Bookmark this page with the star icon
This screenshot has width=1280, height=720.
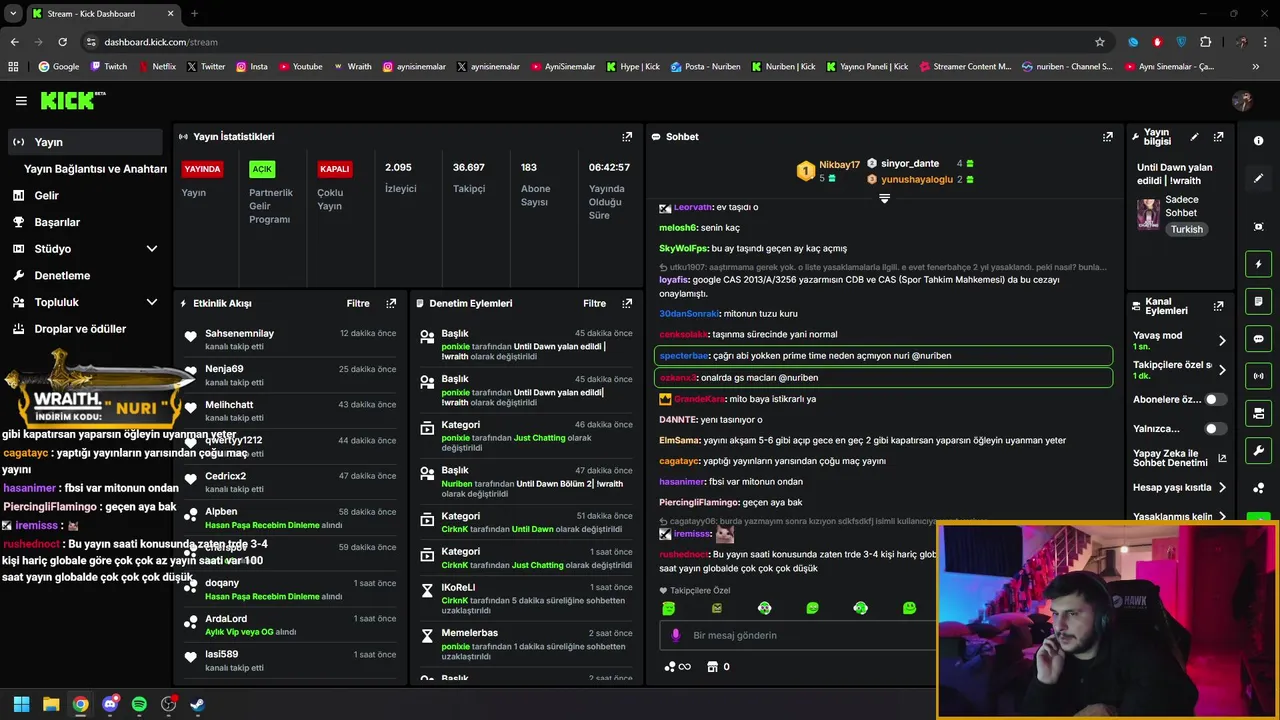click(x=1100, y=42)
